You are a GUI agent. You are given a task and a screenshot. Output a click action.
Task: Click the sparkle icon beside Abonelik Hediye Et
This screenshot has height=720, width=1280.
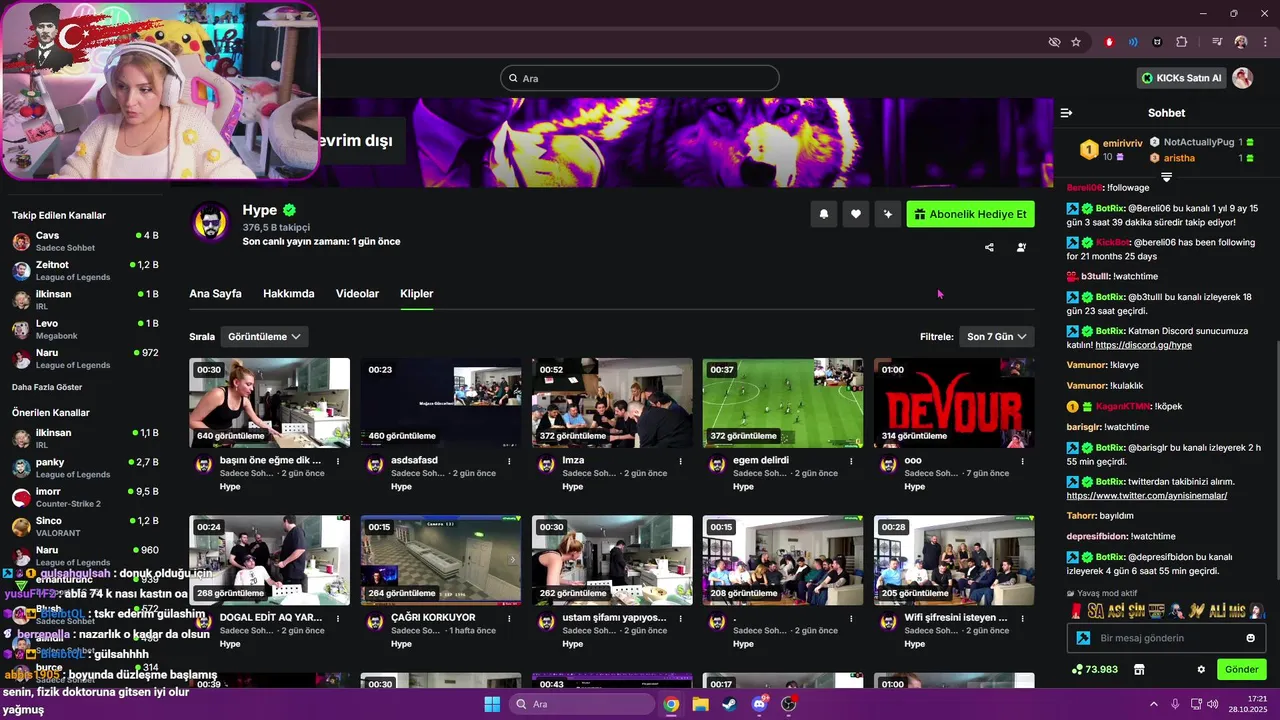point(887,214)
